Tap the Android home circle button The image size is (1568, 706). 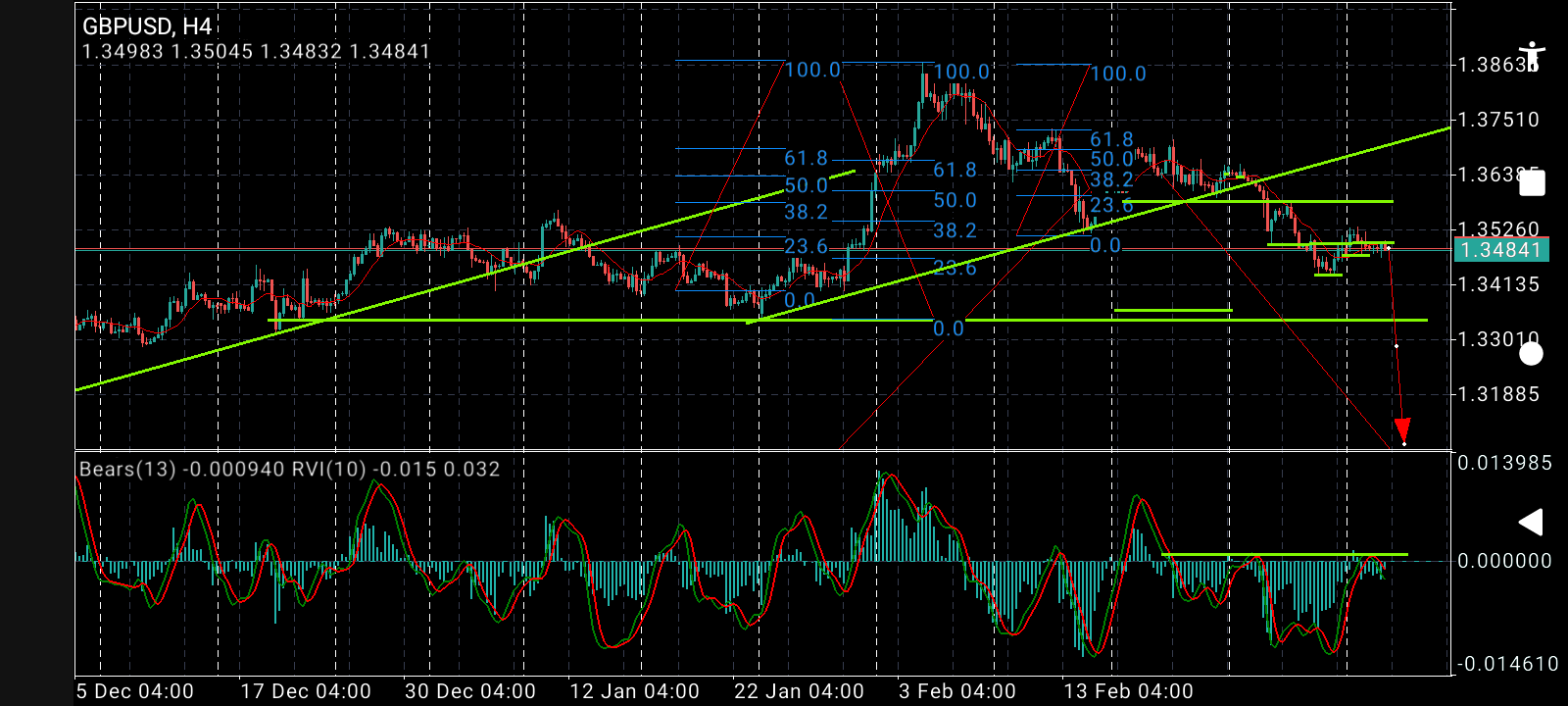[1531, 353]
